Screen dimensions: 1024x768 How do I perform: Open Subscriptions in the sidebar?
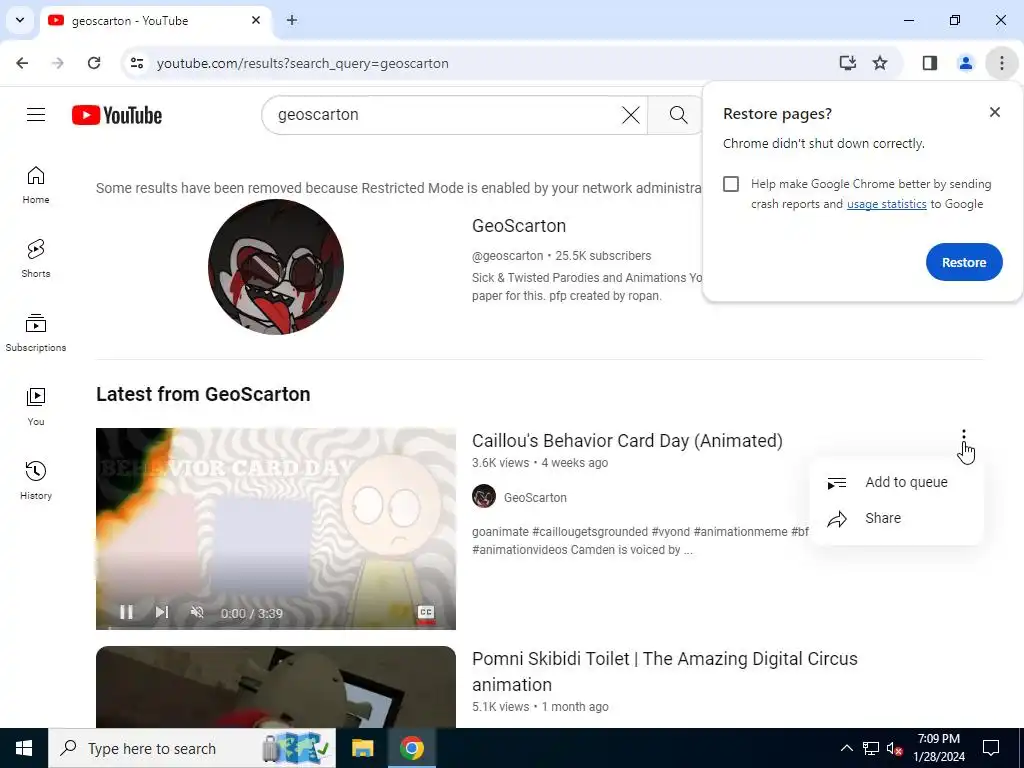tap(36, 333)
